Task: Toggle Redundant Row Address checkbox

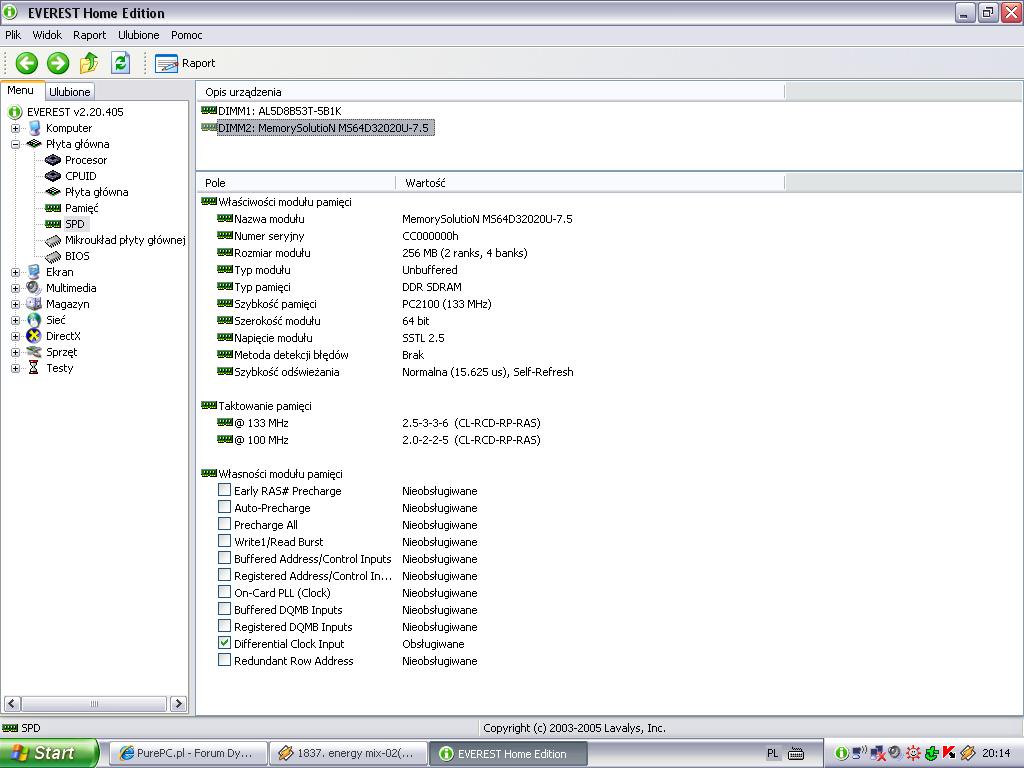Action: click(224, 660)
